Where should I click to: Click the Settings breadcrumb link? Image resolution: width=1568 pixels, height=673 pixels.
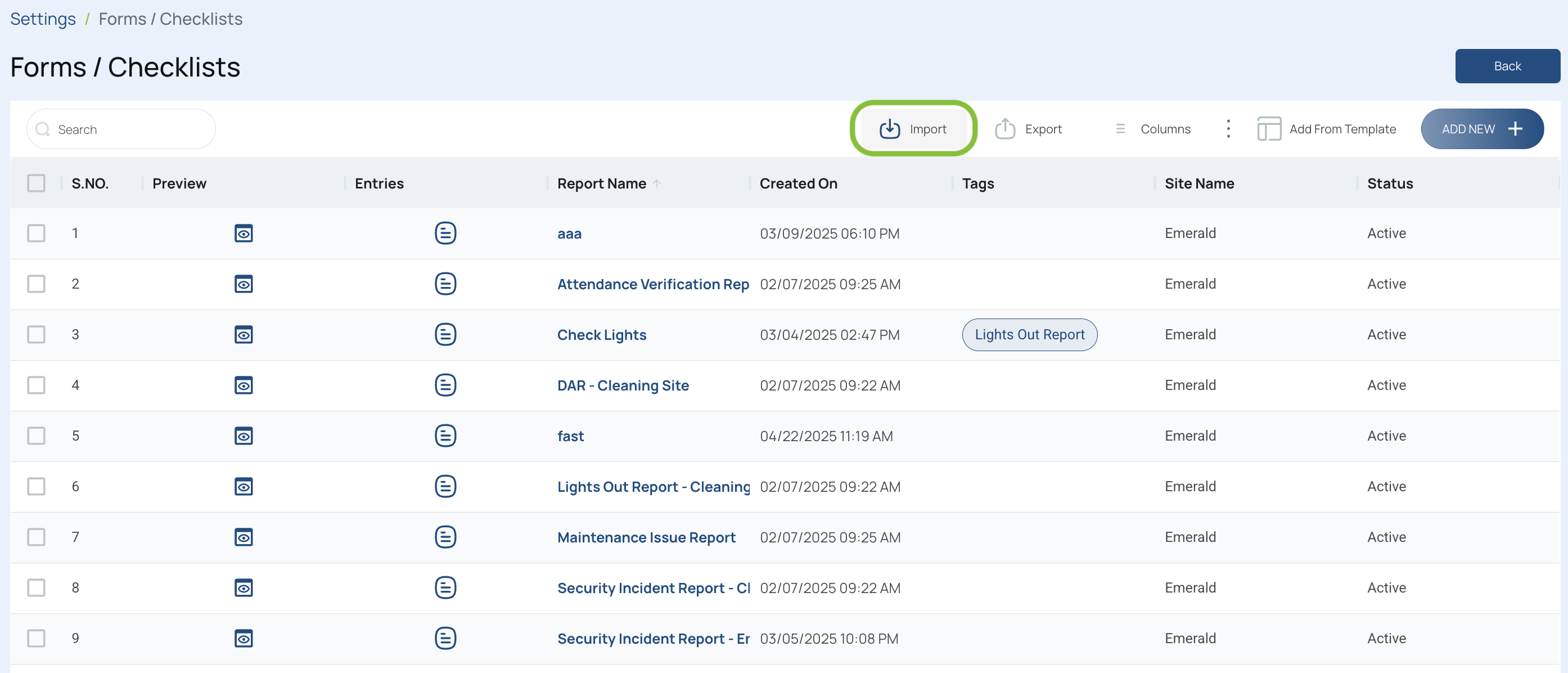point(43,19)
